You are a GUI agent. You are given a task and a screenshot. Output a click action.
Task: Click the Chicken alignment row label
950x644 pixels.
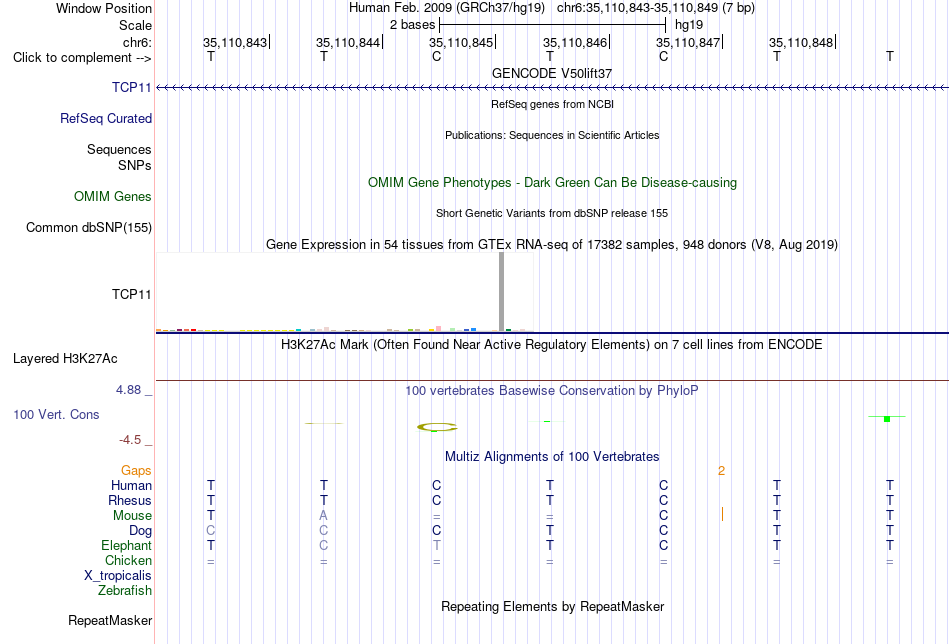click(x=128, y=560)
